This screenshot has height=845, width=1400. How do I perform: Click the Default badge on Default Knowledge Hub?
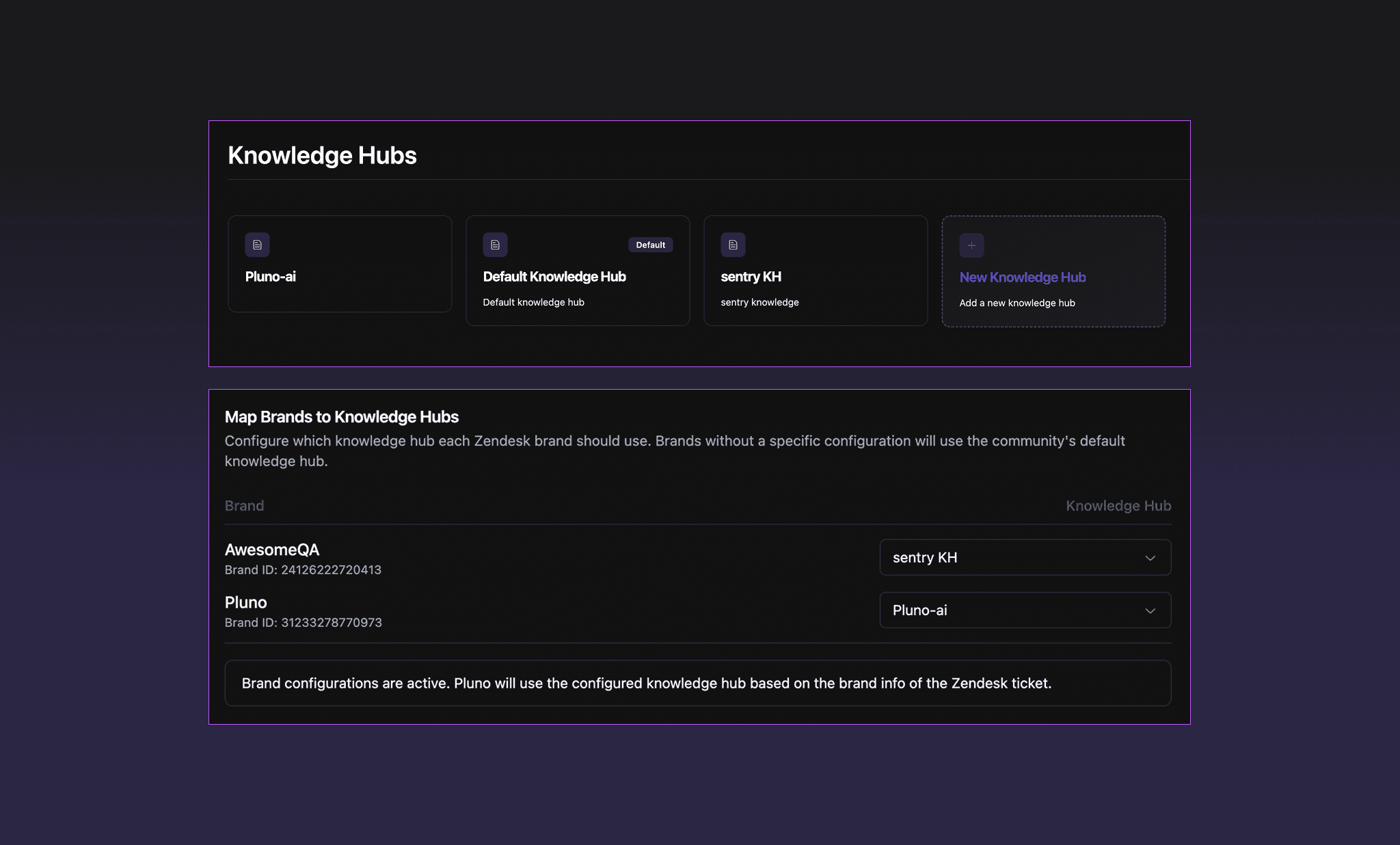(650, 245)
